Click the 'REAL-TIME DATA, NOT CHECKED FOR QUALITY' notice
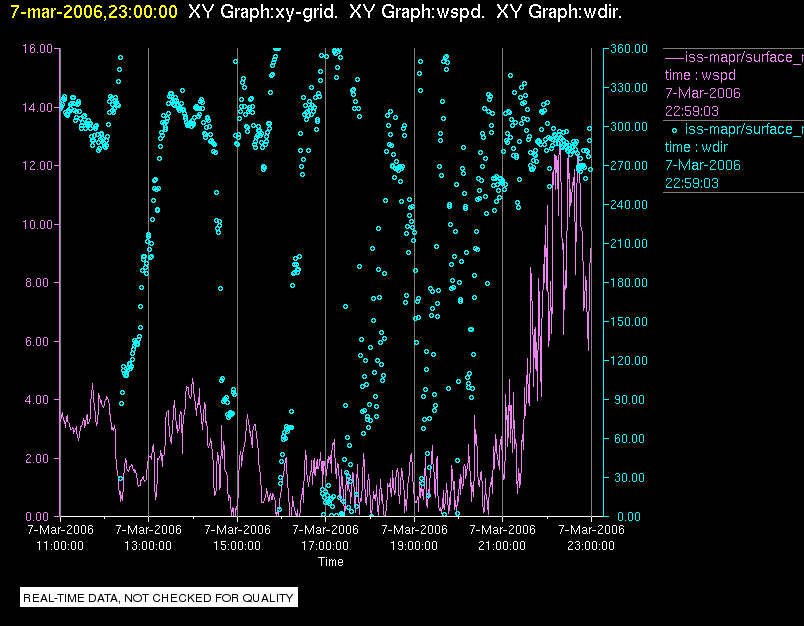Screen dimensions: 804x626 point(158,598)
